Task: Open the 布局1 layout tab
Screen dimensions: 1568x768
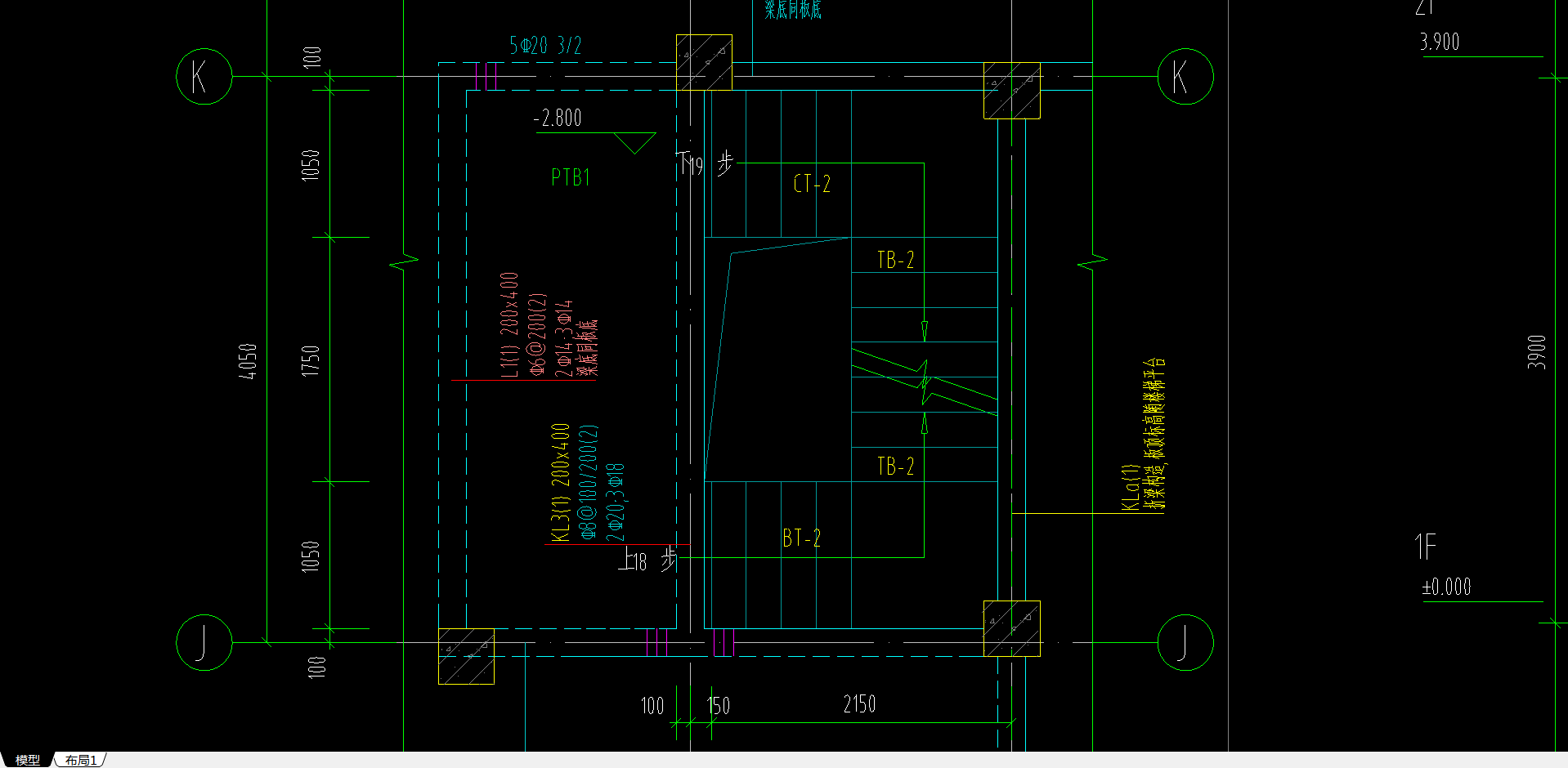Action: tap(81, 760)
